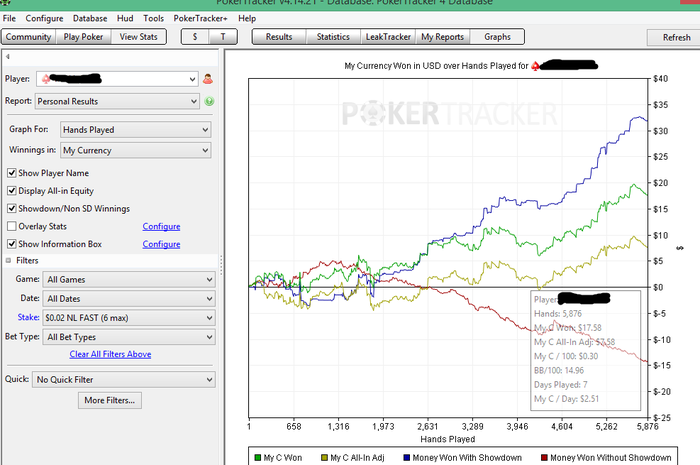Open Winnings in dropdown showing My Currency
700x465 pixels.
tap(136, 150)
